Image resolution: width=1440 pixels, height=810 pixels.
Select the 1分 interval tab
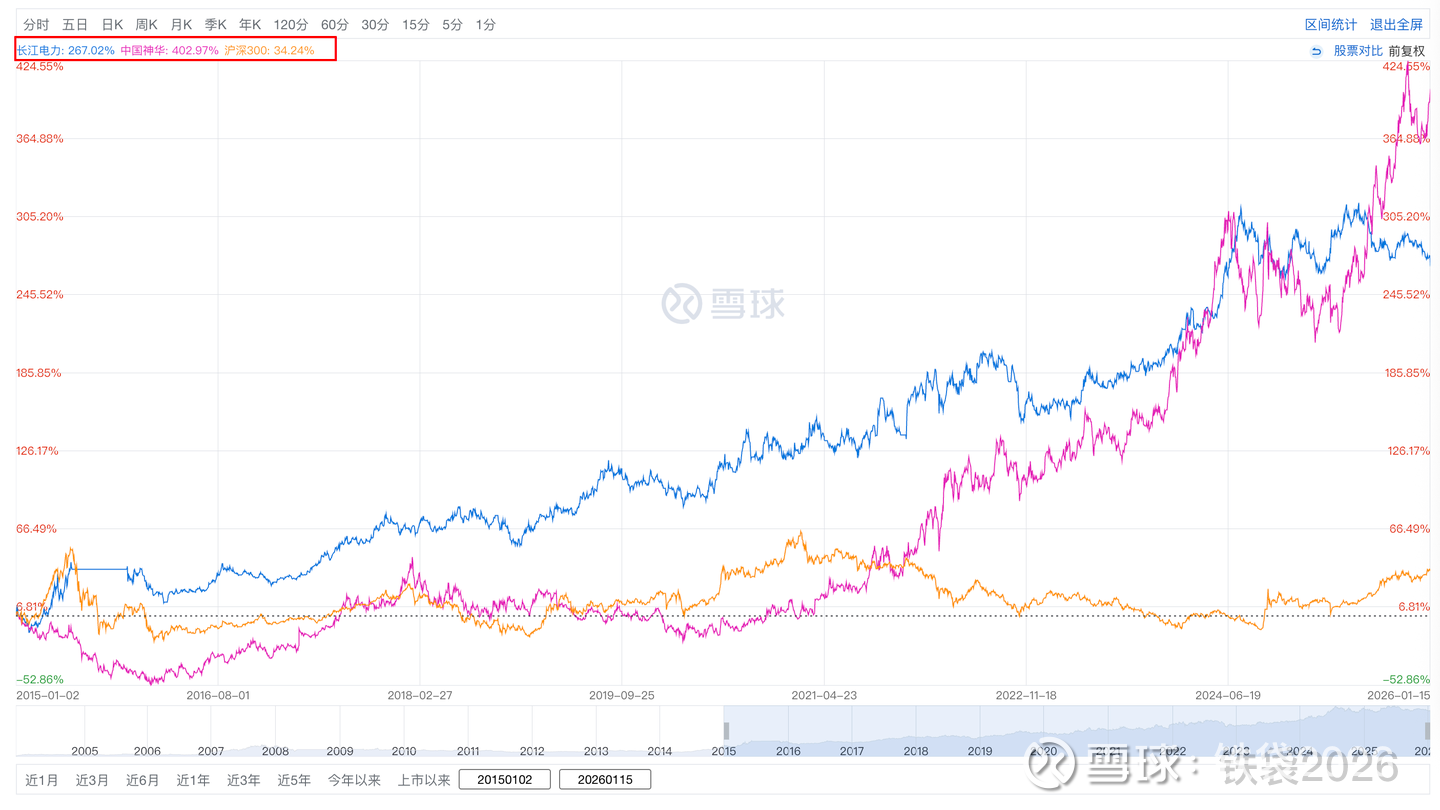(485, 24)
